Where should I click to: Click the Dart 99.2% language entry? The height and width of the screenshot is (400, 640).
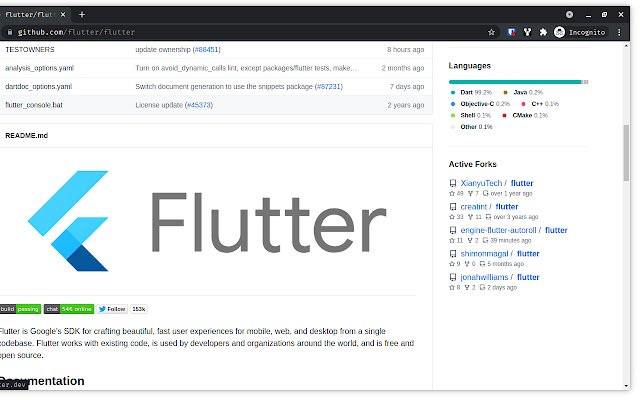pyautogui.click(x=471, y=92)
